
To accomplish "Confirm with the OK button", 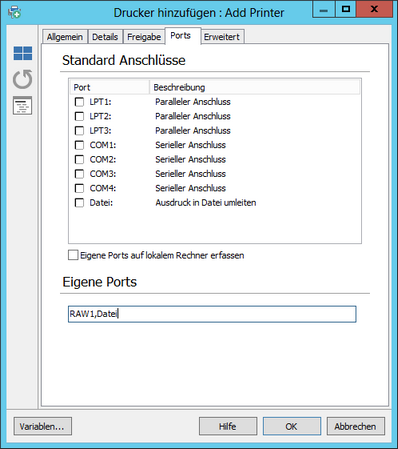I will pyautogui.click(x=292, y=426).
